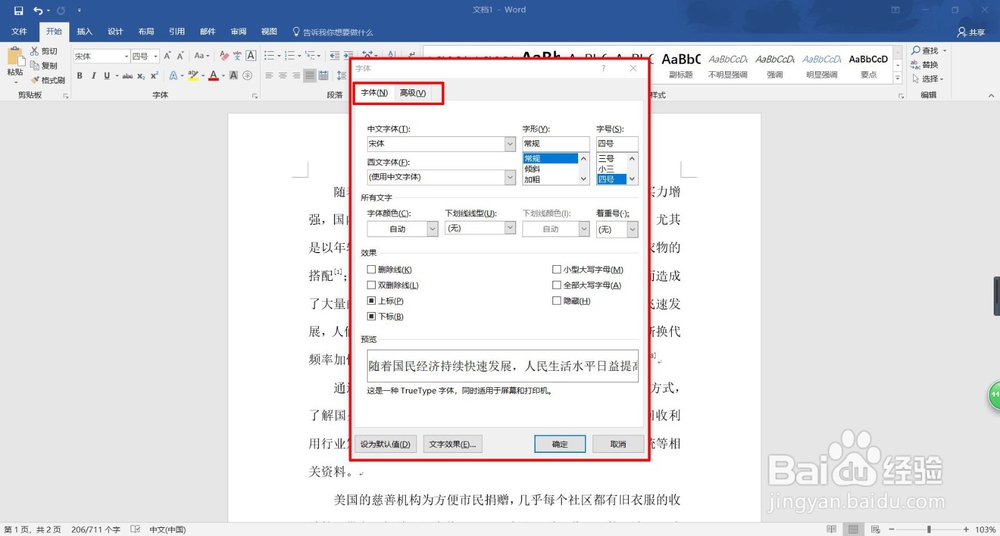Check the 全部大写字母(A) all caps checkbox
This screenshot has height=536, width=1000.
click(557, 285)
